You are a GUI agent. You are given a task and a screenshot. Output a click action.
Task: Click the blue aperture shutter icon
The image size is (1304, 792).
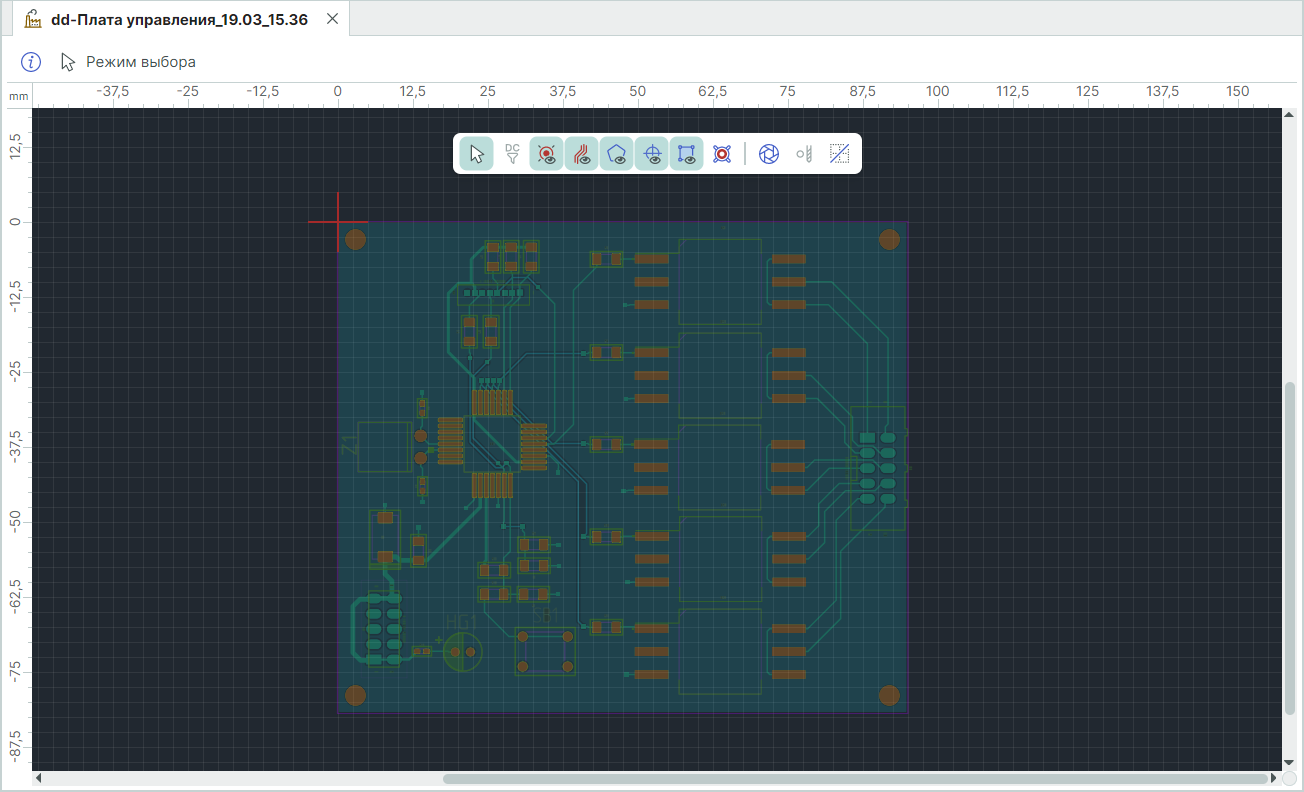click(768, 154)
